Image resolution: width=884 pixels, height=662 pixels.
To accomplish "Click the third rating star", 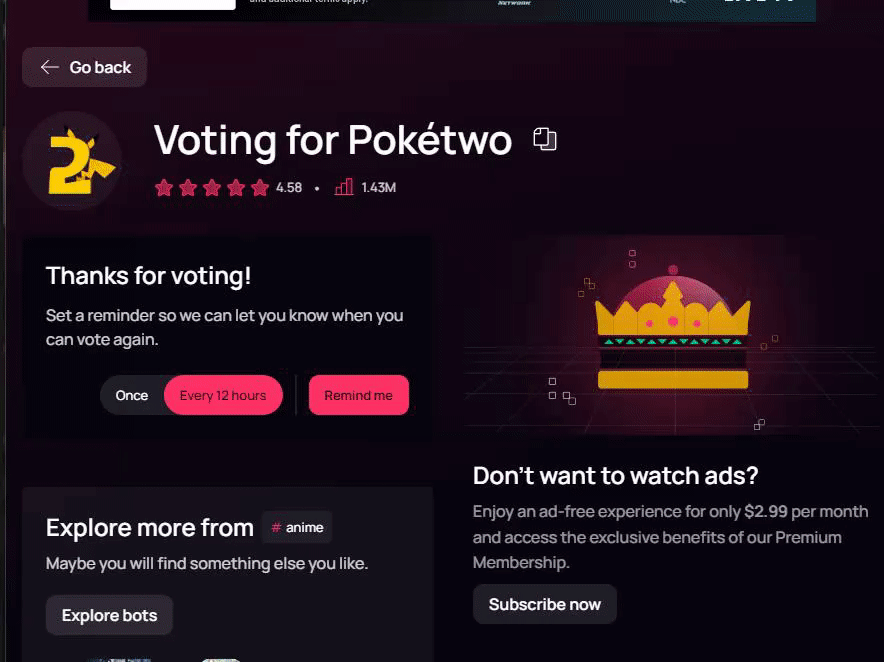I will (x=212, y=188).
